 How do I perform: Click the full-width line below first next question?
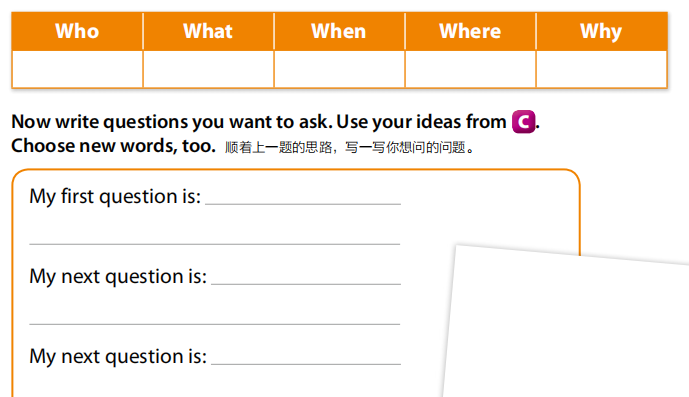(x=214, y=324)
